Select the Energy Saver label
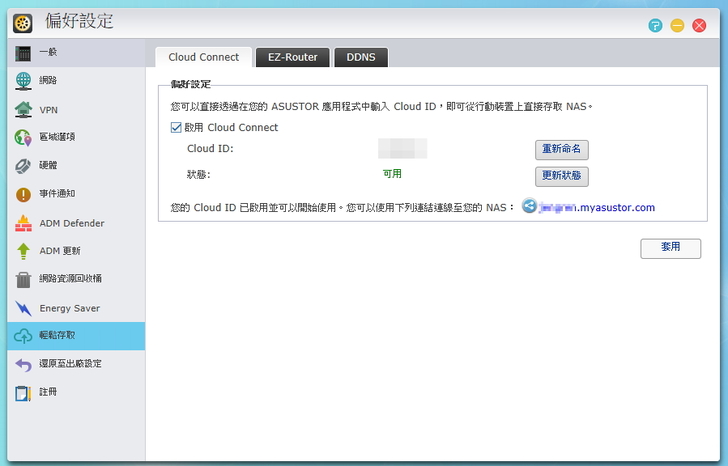 [x=70, y=308]
